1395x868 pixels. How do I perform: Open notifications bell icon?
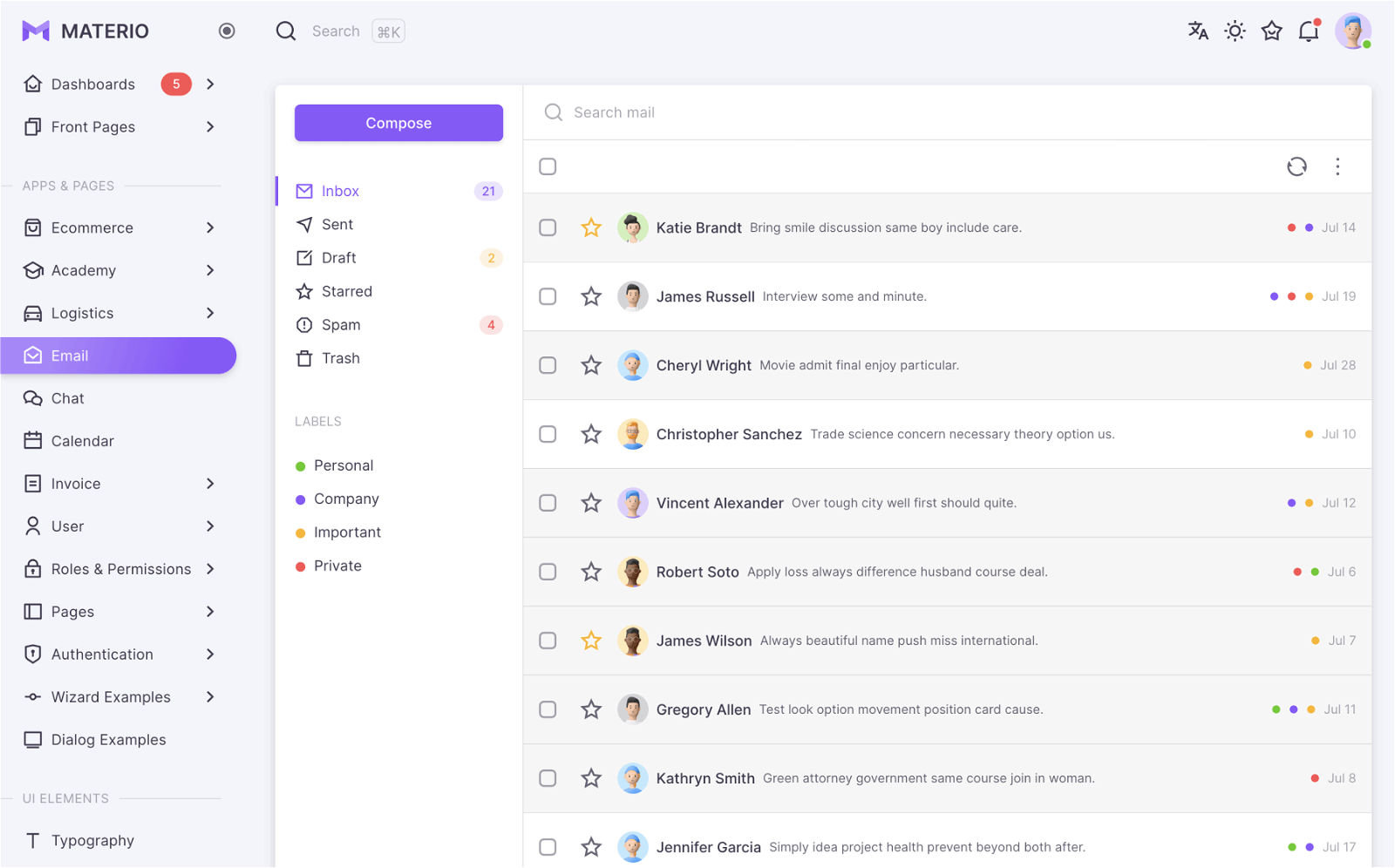tap(1309, 31)
